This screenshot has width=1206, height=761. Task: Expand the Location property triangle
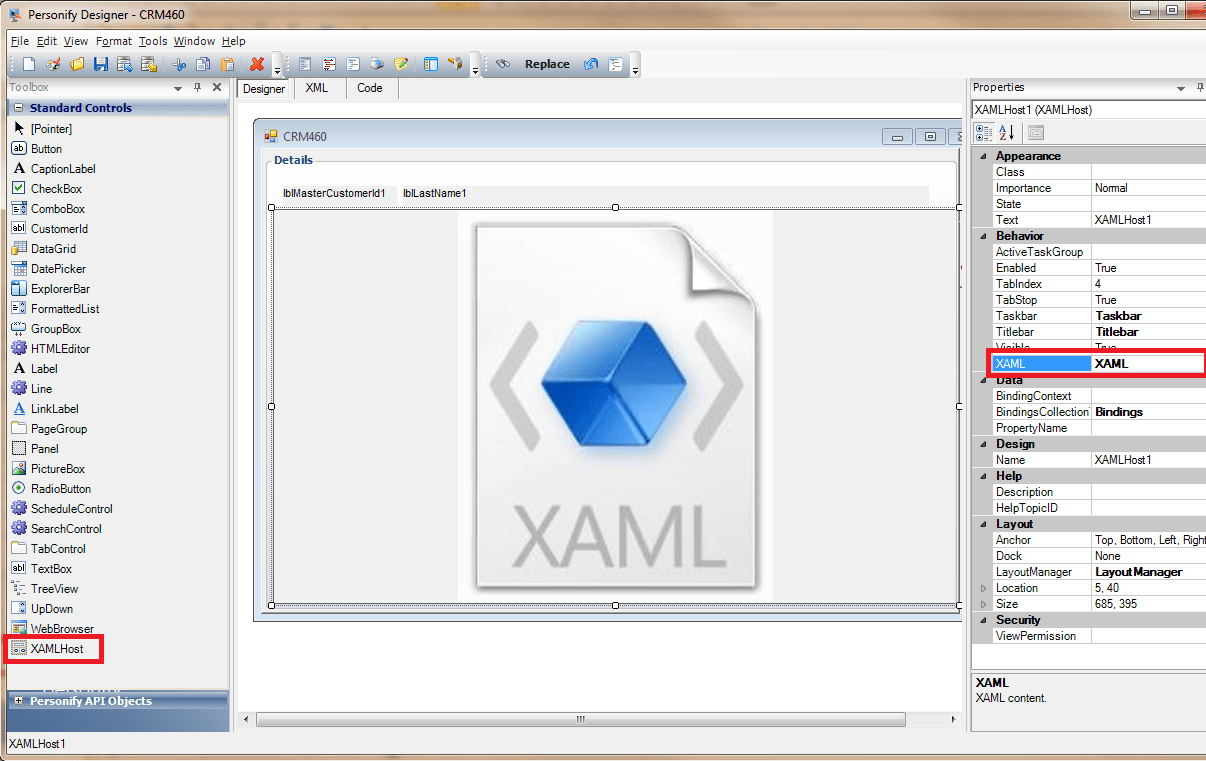click(984, 588)
